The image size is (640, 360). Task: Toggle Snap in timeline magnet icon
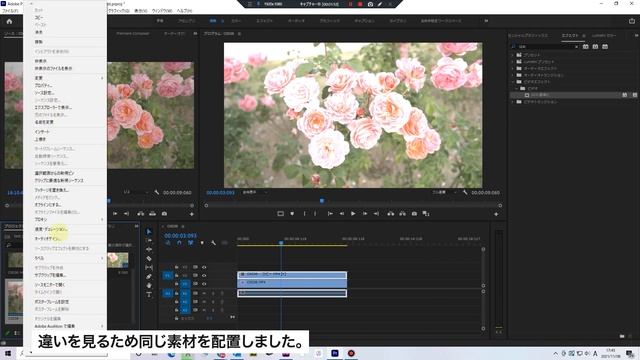tap(179, 243)
